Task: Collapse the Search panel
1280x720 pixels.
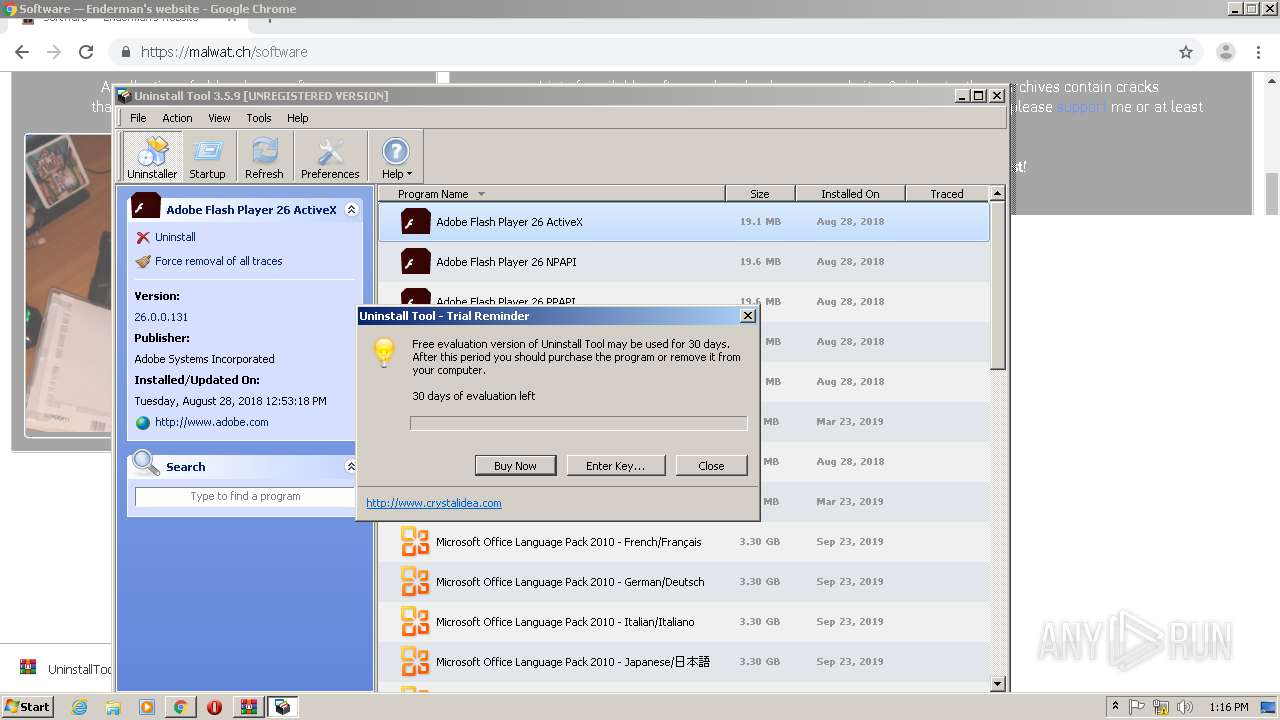Action: coord(351,467)
